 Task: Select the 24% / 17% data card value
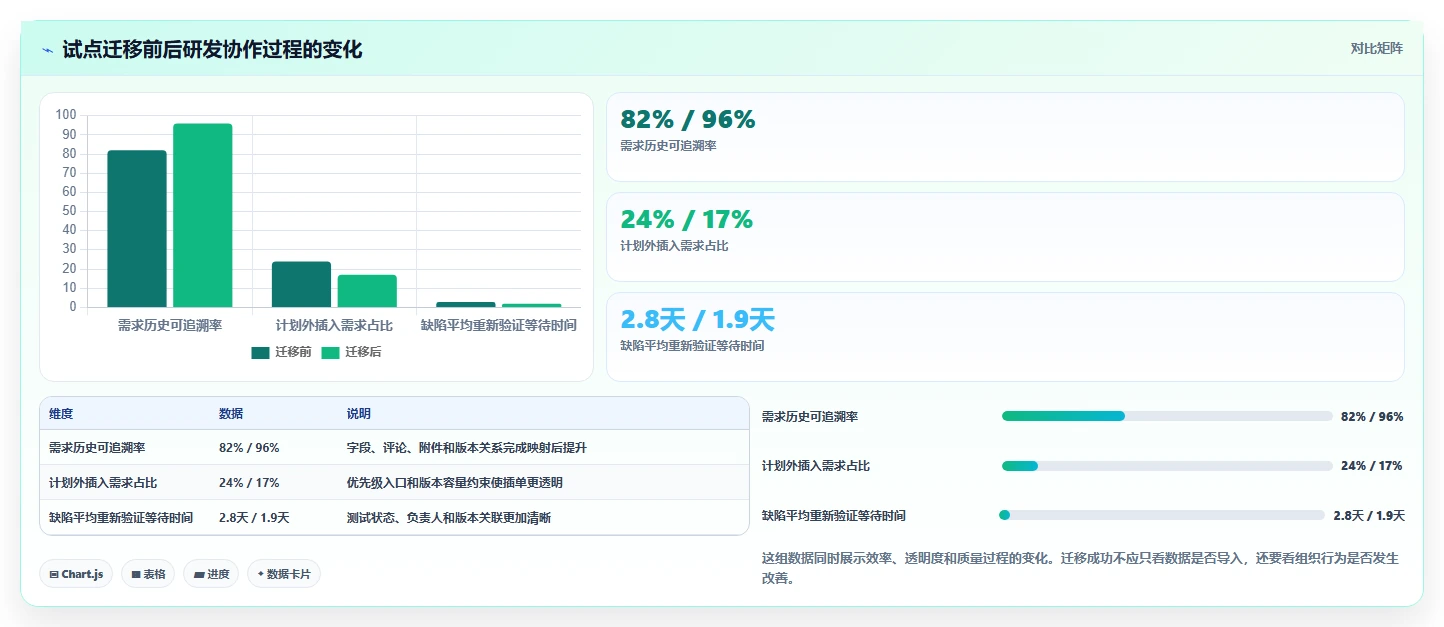pyautogui.click(x=686, y=220)
